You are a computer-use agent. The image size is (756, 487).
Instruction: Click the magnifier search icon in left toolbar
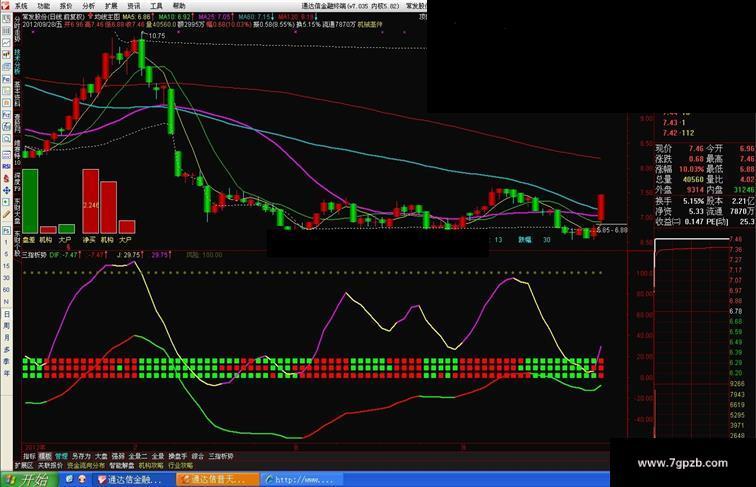click(x=6, y=139)
